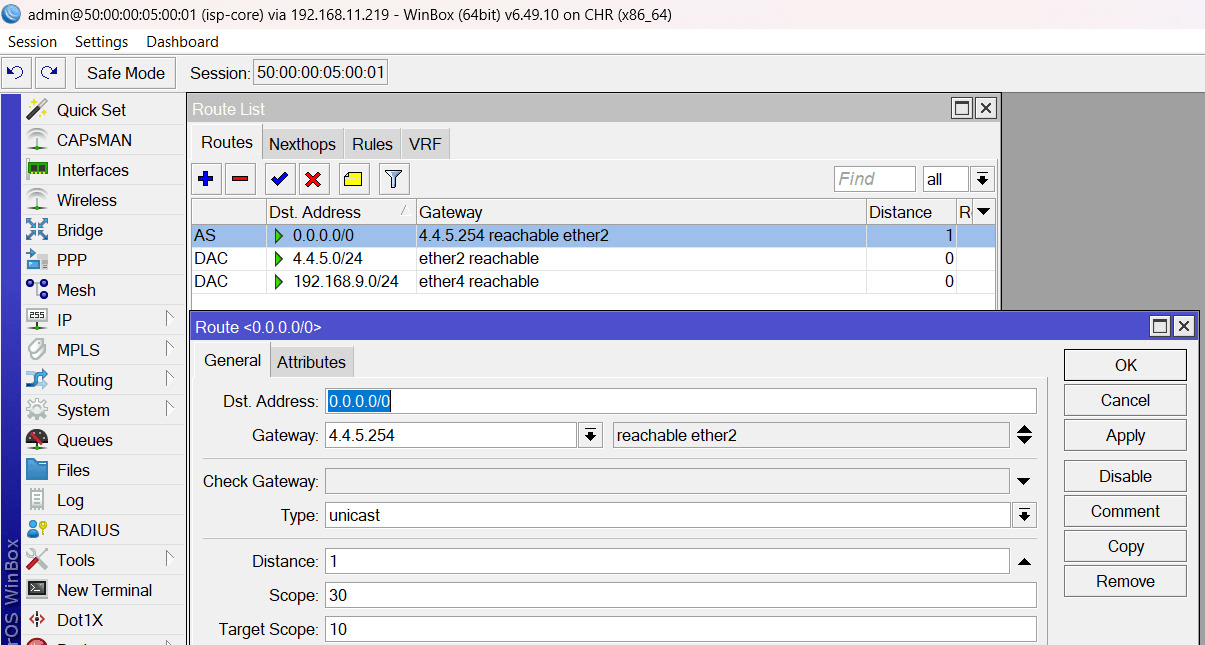The image size is (1205, 645).
Task: Open the System gear icon
Action: [37, 410]
